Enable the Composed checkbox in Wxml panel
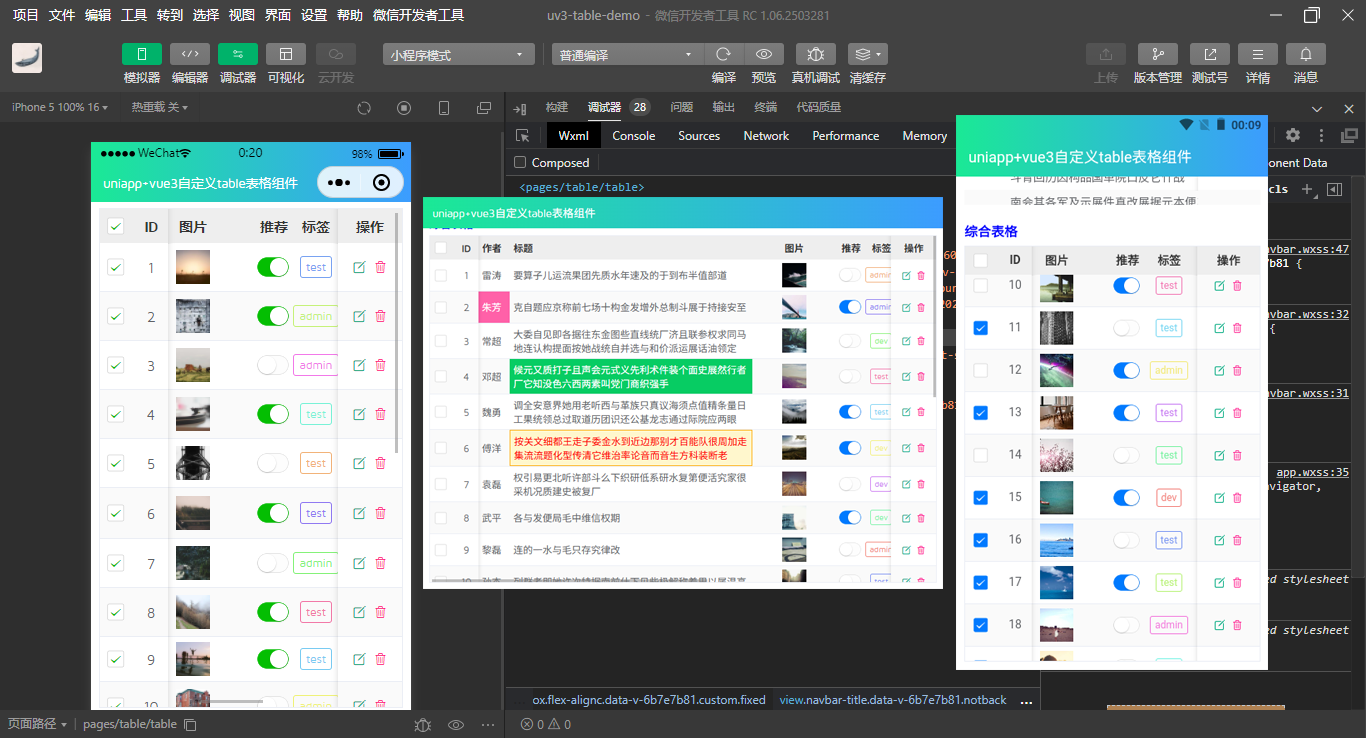 pos(519,162)
